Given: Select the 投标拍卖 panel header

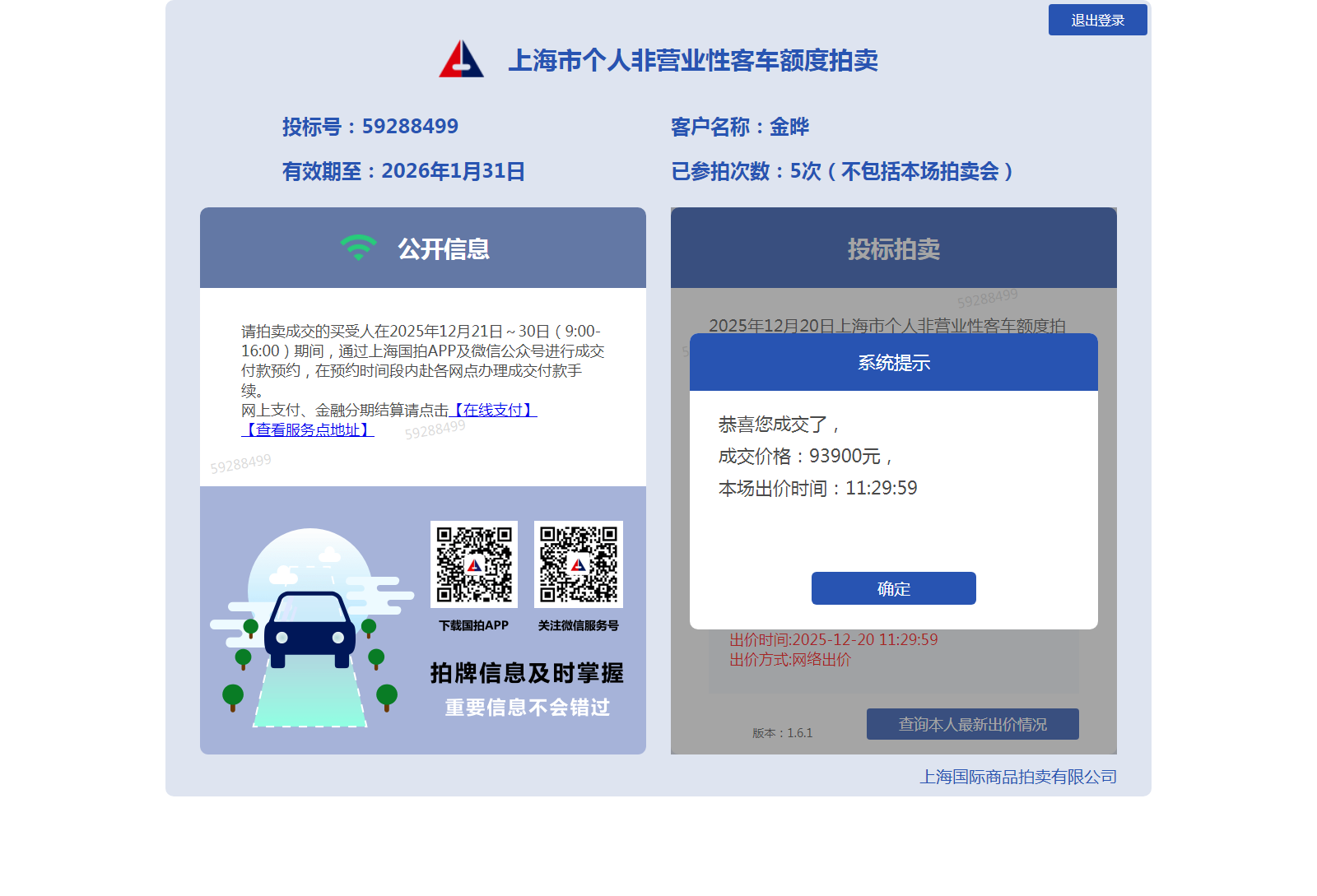Looking at the screenshot, I should click(893, 248).
